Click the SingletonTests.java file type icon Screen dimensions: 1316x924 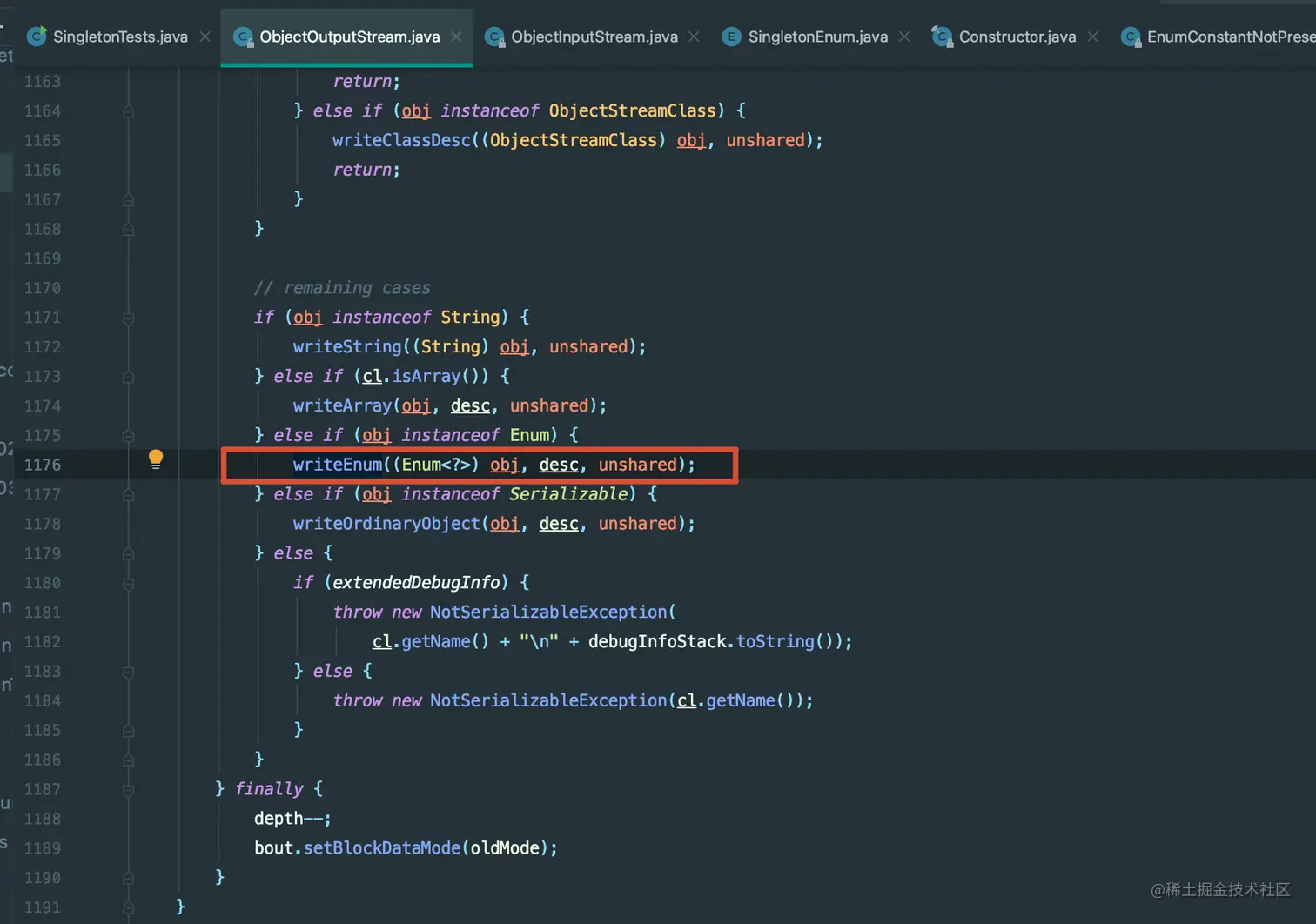pyautogui.click(x=37, y=36)
